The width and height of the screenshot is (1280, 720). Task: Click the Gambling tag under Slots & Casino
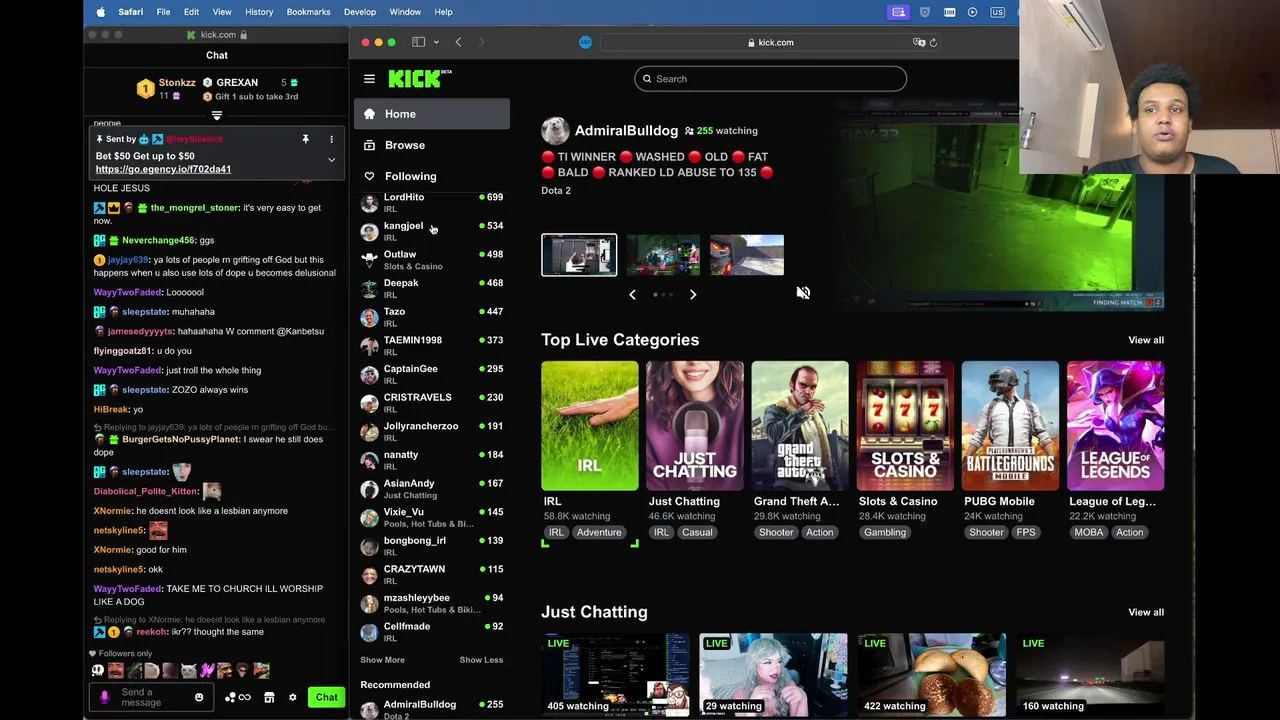[x=885, y=532]
